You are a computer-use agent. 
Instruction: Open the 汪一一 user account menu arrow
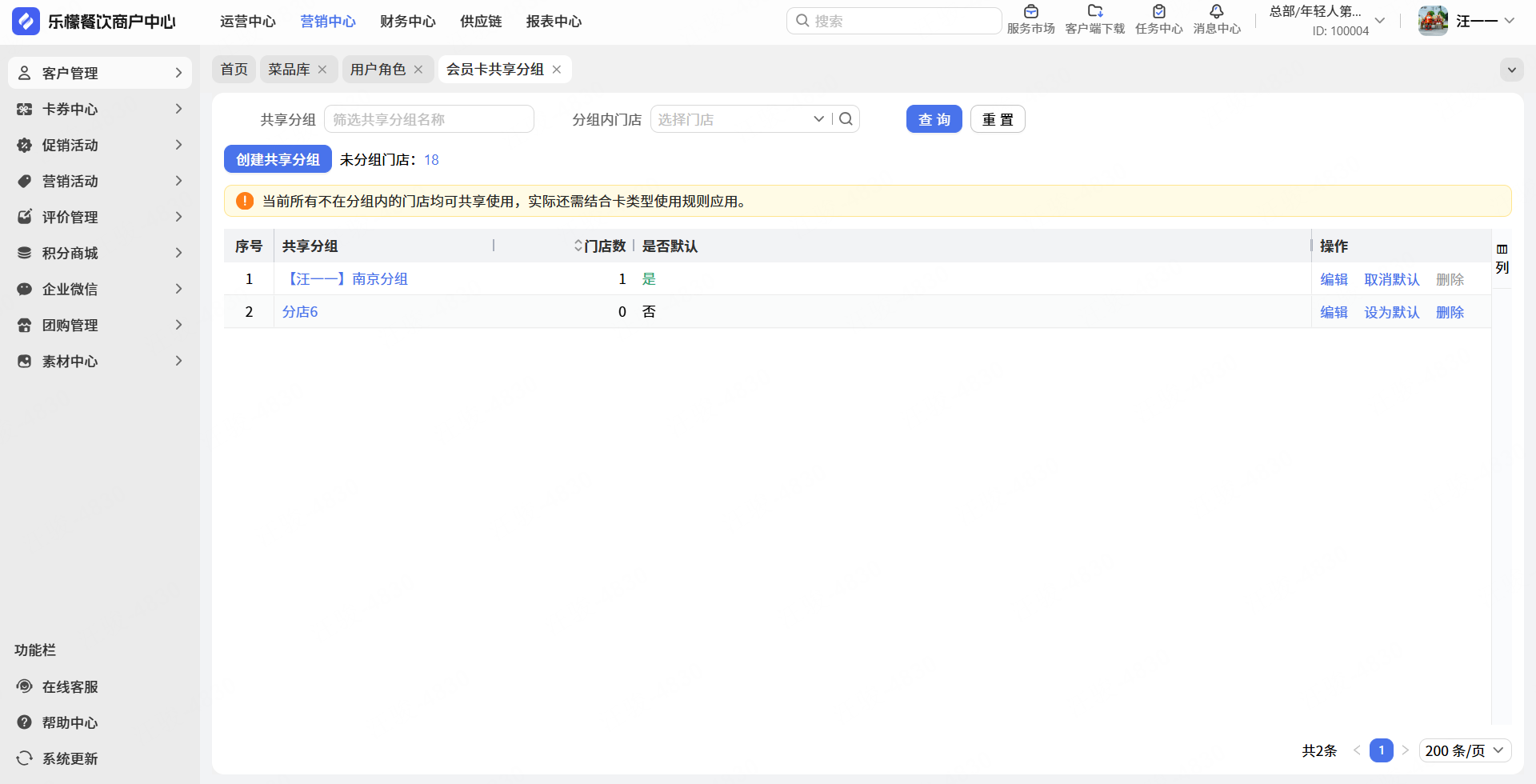(1510, 21)
